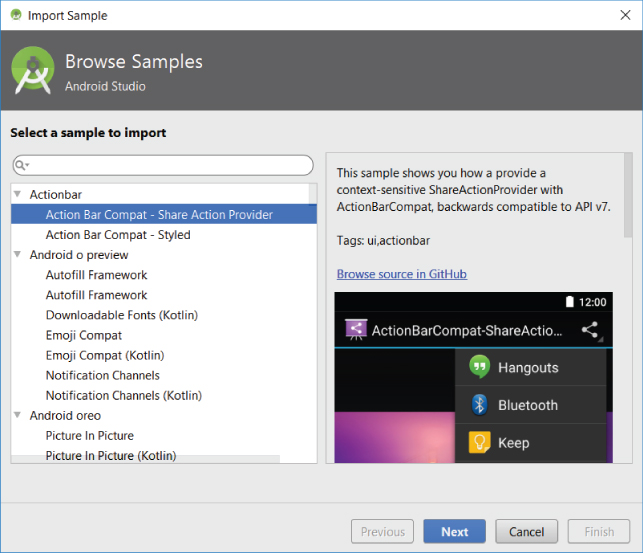The height and width of the screenshot is (553, 643).
Task: Select Emoji Compat (Kotlin) sample
Action: [105, 355]
